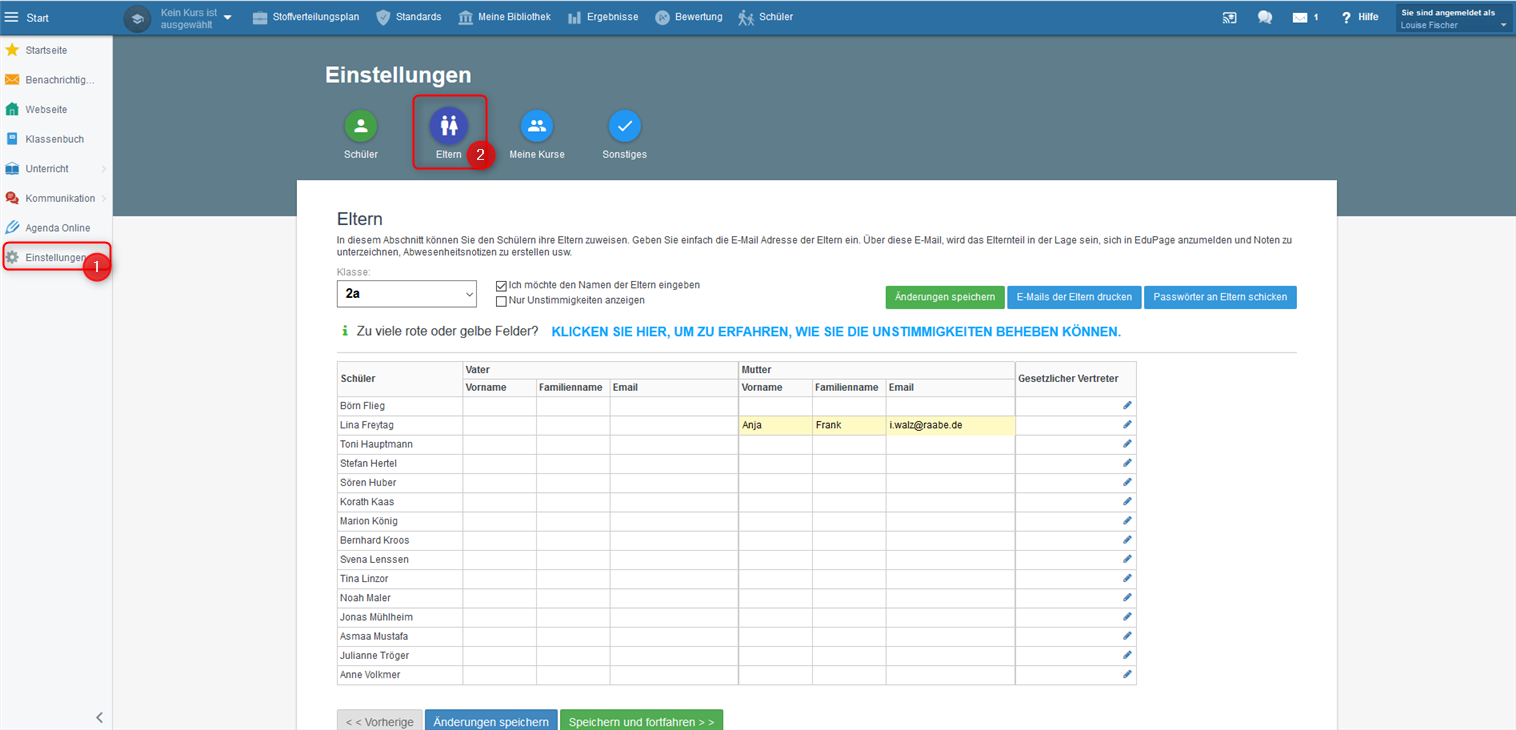Screen dimensions: 1516x730
Task: Enable 'Nur Unstimmigkeiten anzeigen' checkbox
Action: point(502,300)
